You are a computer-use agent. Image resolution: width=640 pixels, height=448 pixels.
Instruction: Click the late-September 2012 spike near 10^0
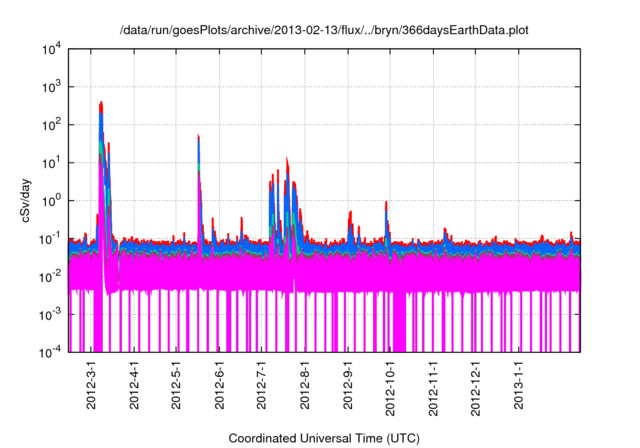tap(386, 202)
